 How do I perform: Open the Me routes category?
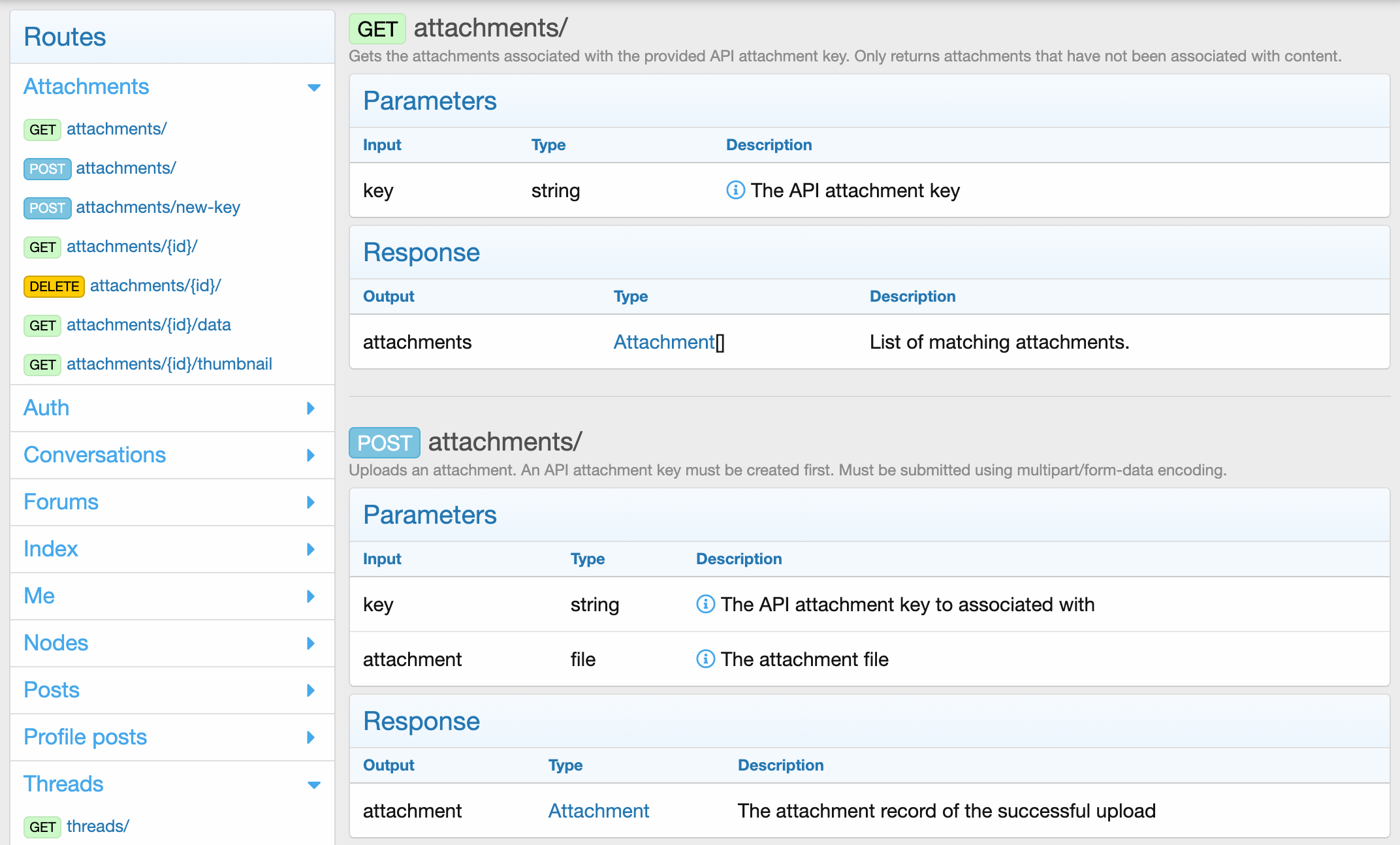[x=311, y=596]
